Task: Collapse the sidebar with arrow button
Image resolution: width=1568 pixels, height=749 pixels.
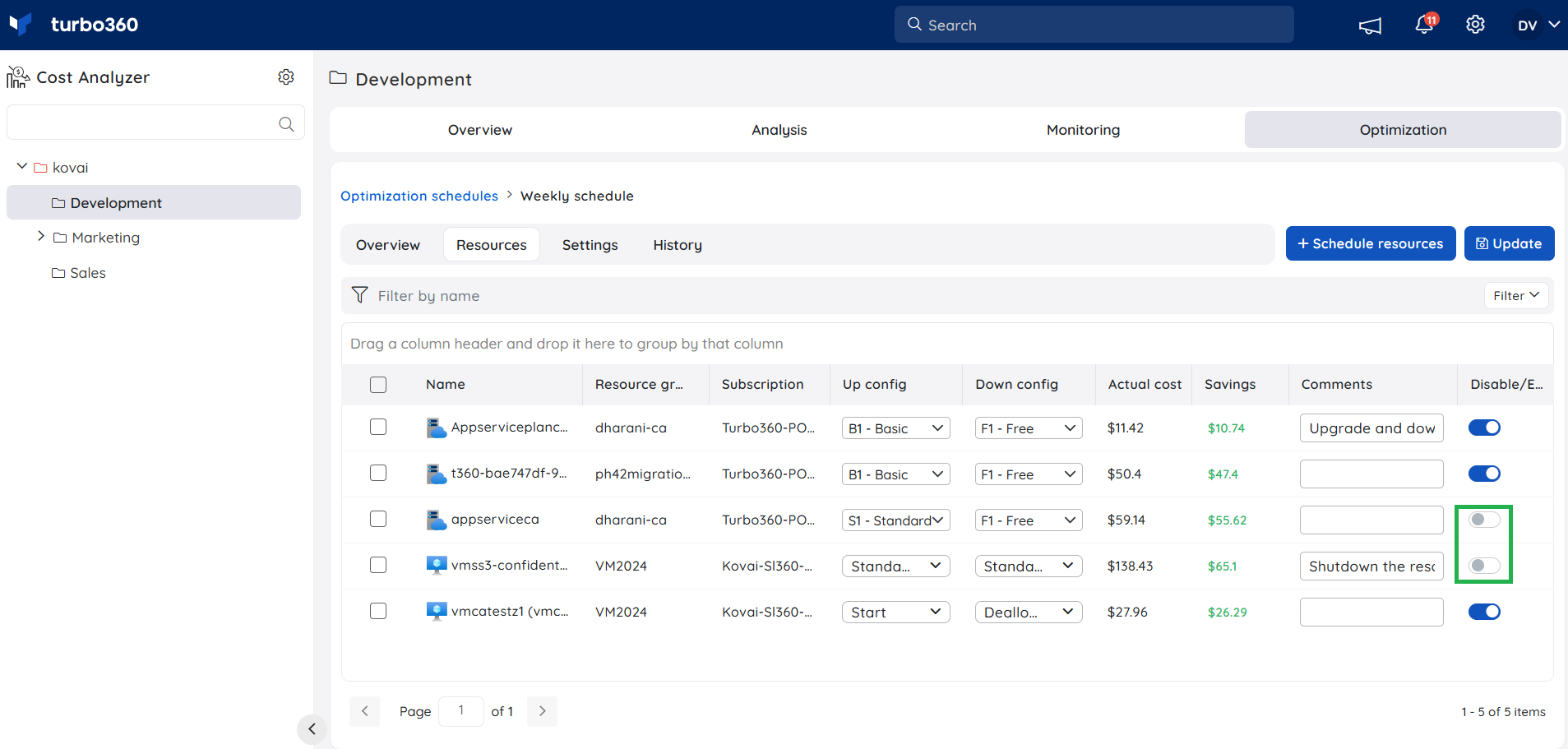Action: click(312, 728)
